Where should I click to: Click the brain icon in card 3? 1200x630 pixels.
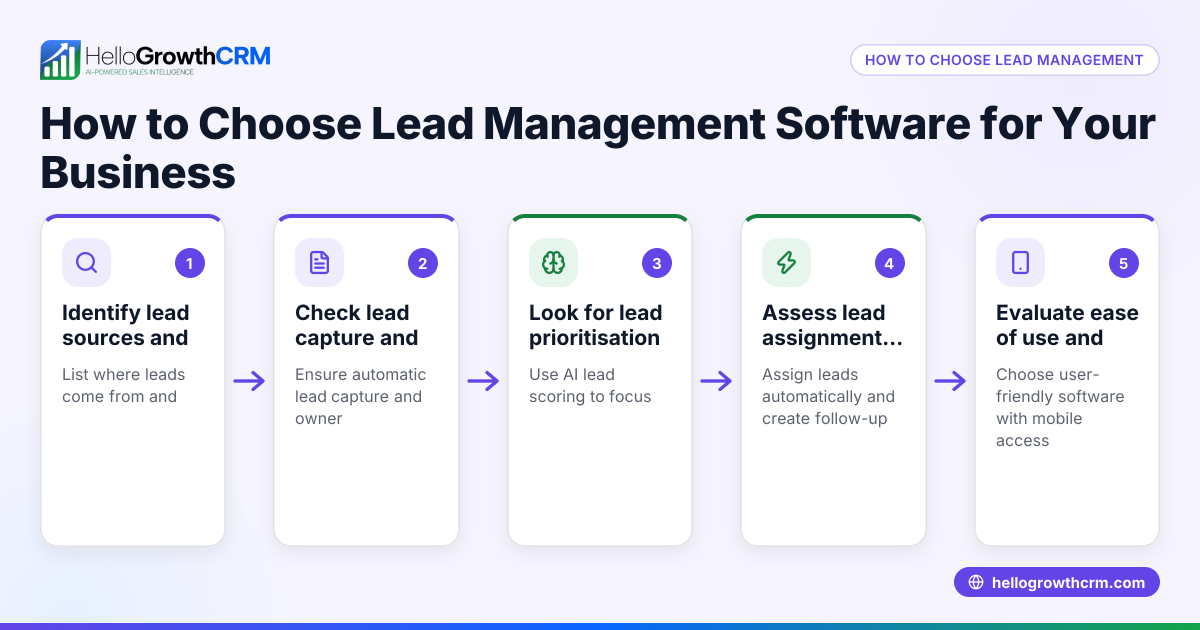point(553,263)
